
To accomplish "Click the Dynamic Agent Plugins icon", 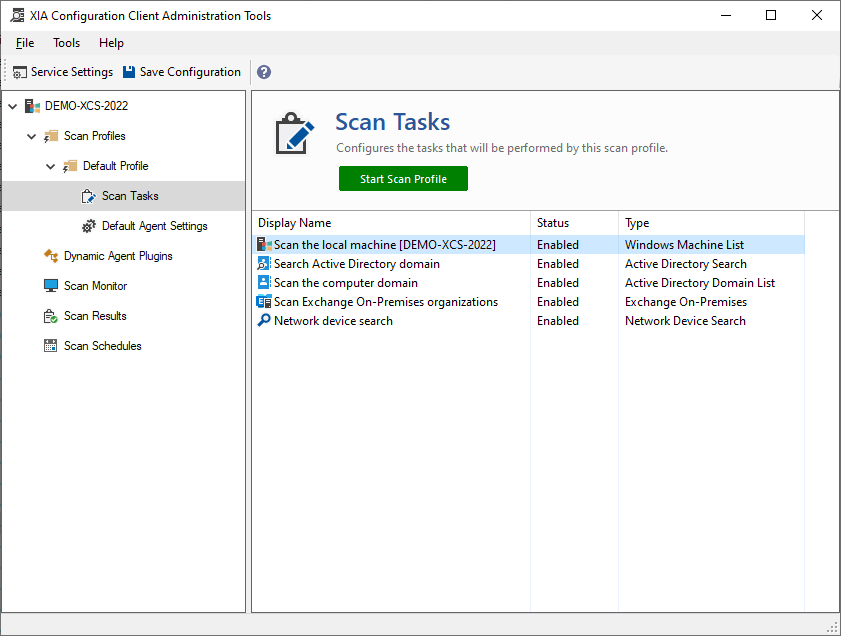I will pyautogui.click(x=51, y=256).
